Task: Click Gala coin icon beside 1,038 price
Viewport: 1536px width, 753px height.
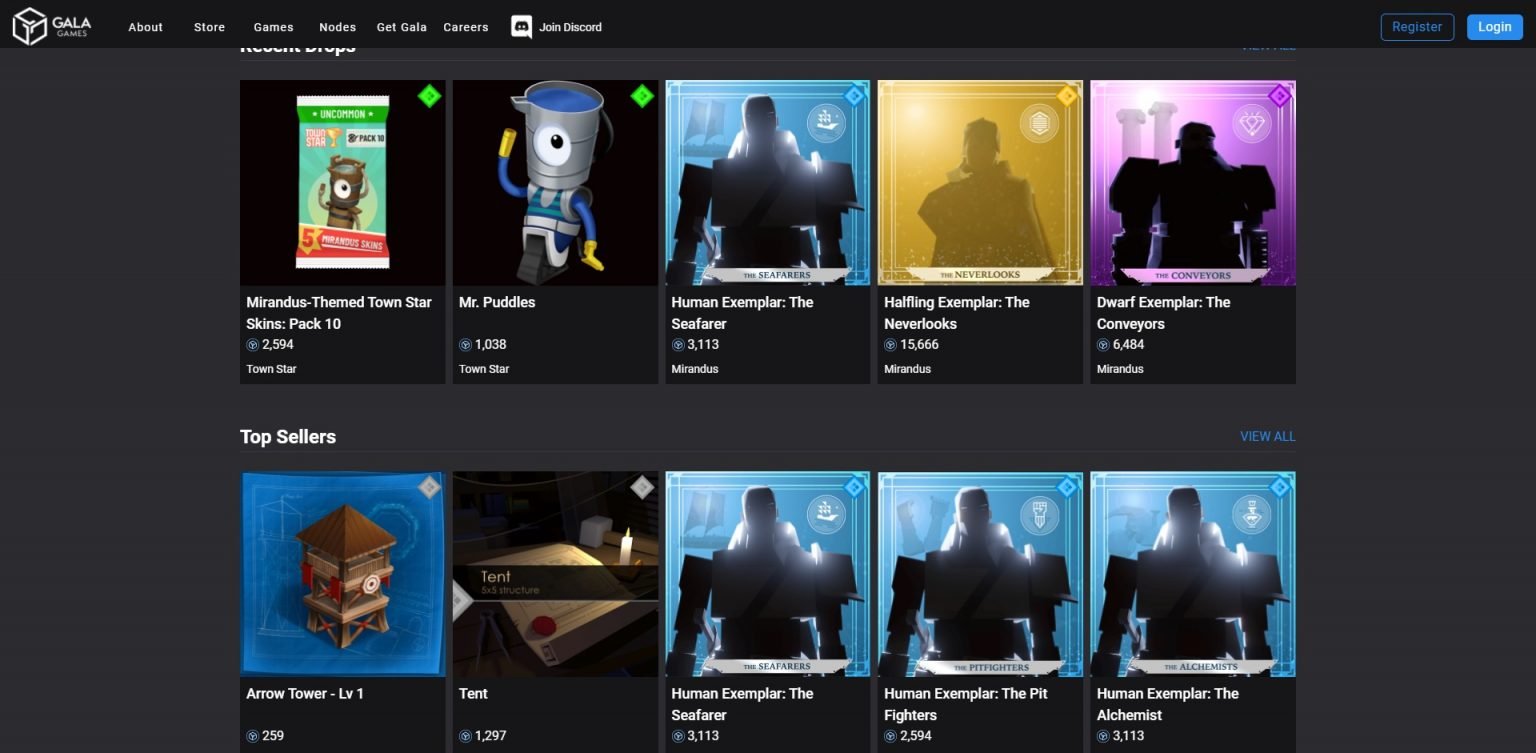Action: (x=465, y=345)
